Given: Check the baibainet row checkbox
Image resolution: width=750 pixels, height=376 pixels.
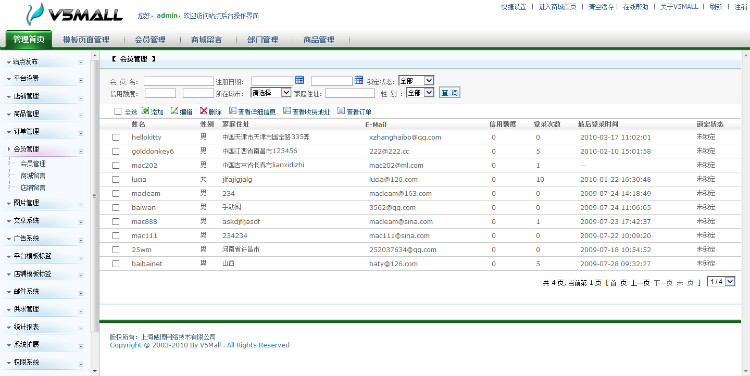Looking at the screenshot, I should click(116, 264).
